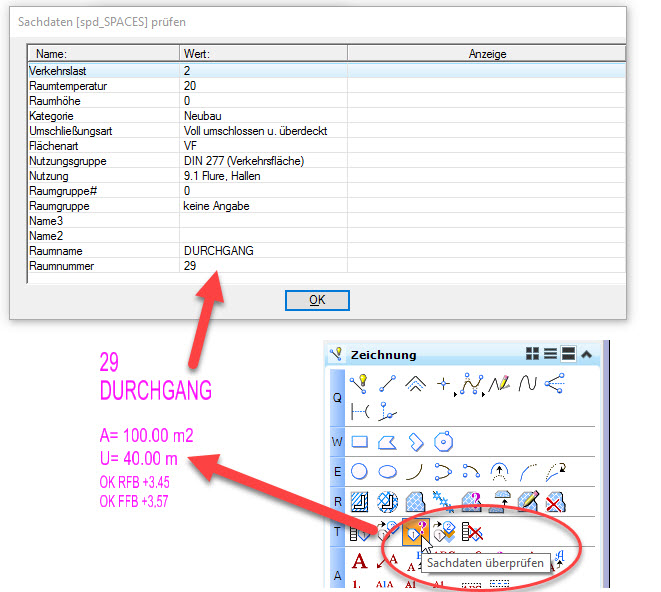Select the plain stream curve tool

[x=527, y=384]
